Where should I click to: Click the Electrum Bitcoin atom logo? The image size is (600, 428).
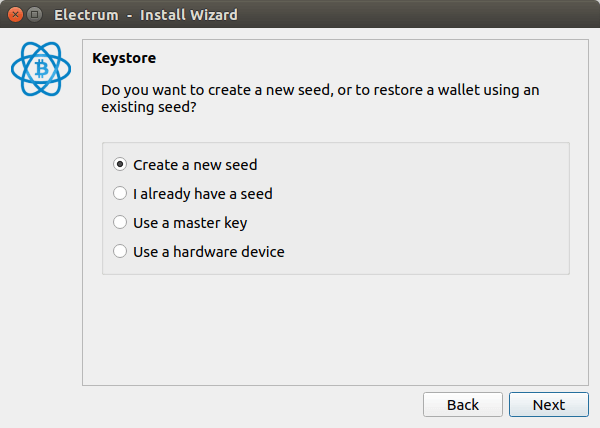pos(42,70)
